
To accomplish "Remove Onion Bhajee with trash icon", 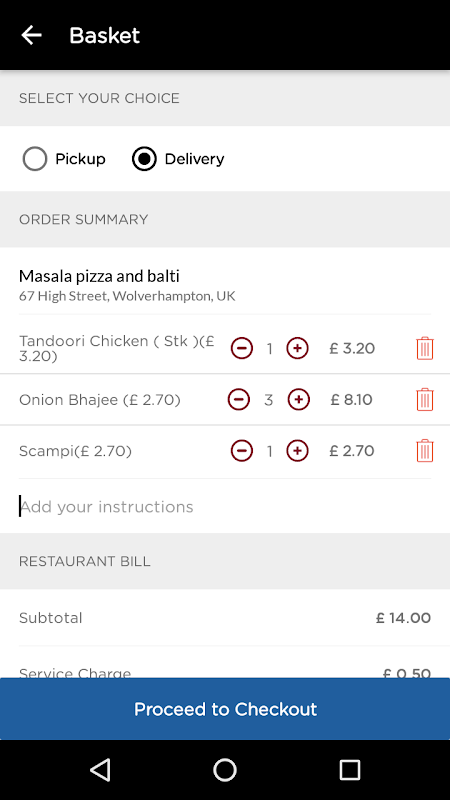I will pos(425,399).
